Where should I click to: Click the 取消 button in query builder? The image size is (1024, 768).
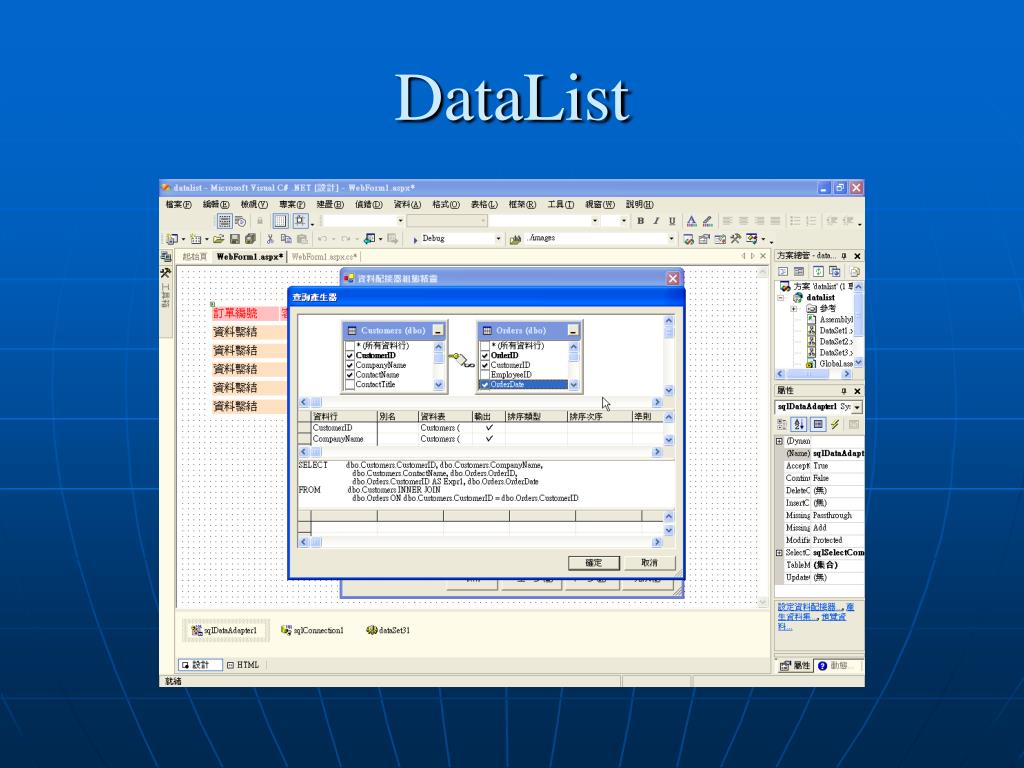(x=649, y=562)
